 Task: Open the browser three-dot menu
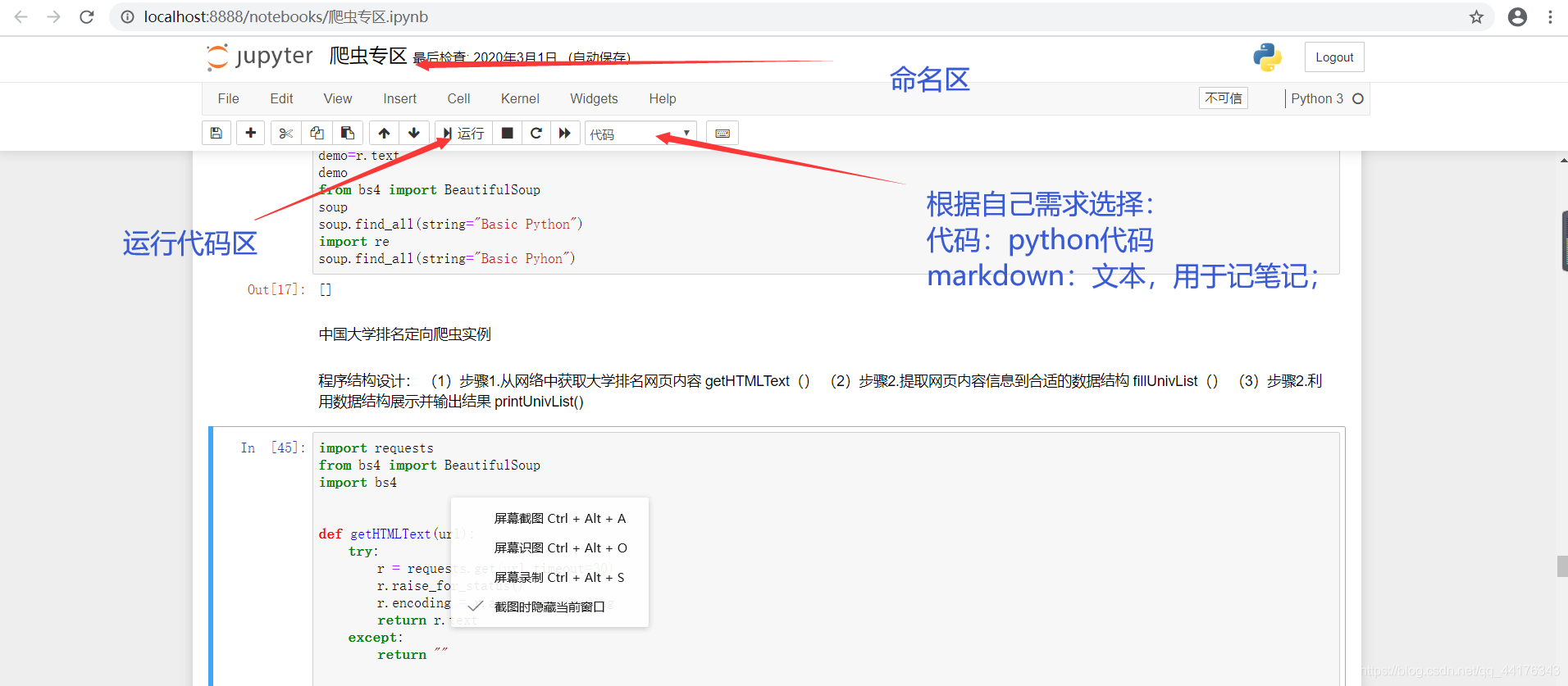point(1550,16)
